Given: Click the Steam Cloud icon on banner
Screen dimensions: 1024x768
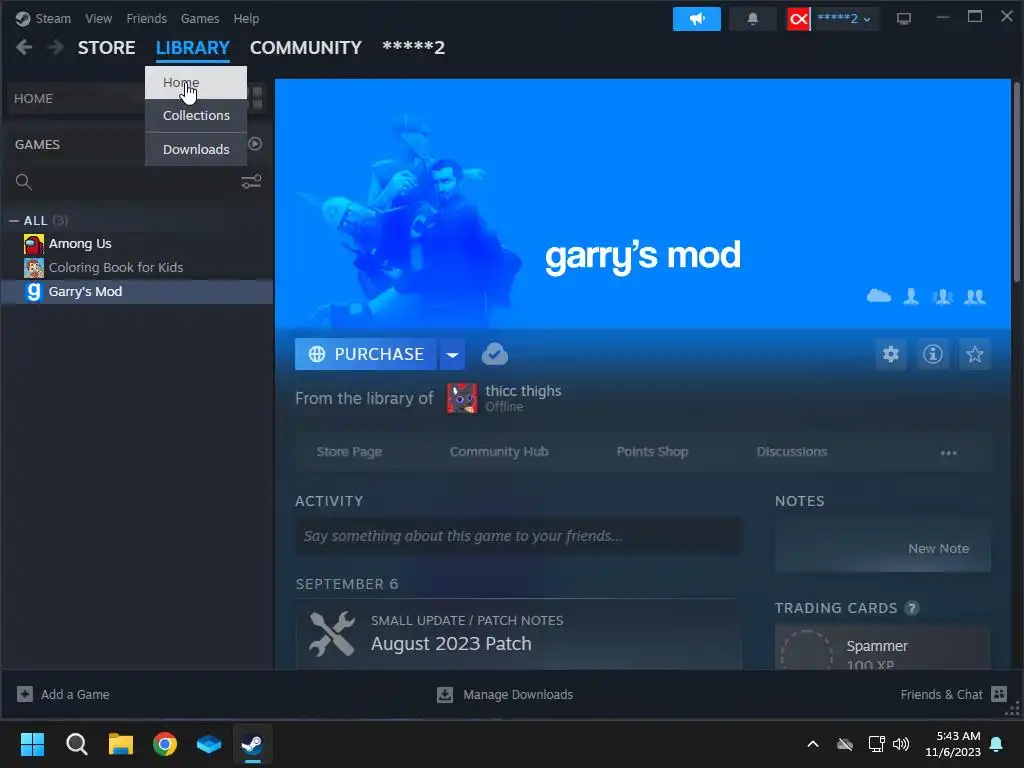Looking at the screenshot, I should [x=878, y=296].
